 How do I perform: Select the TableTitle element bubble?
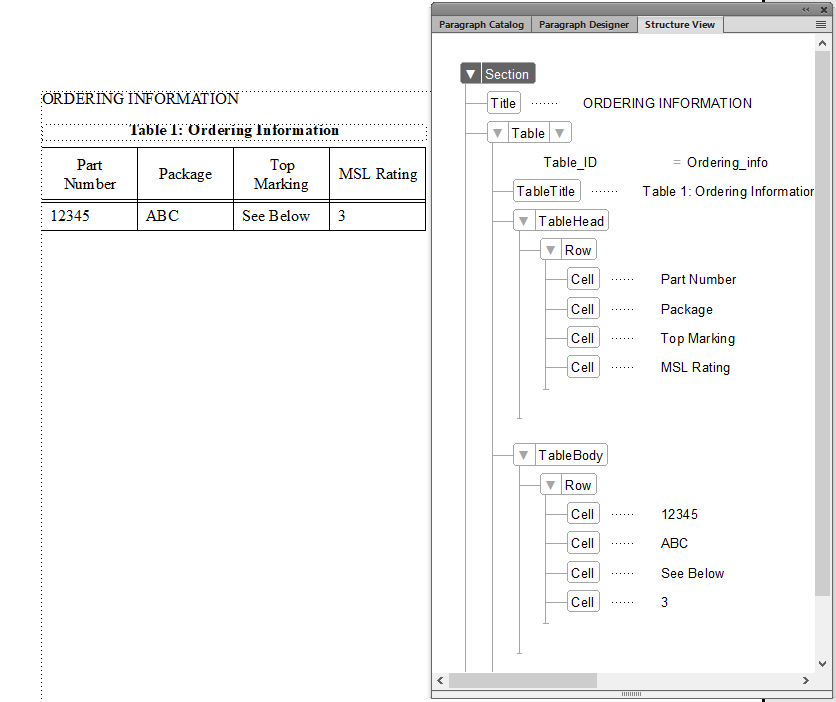point(546,191)
